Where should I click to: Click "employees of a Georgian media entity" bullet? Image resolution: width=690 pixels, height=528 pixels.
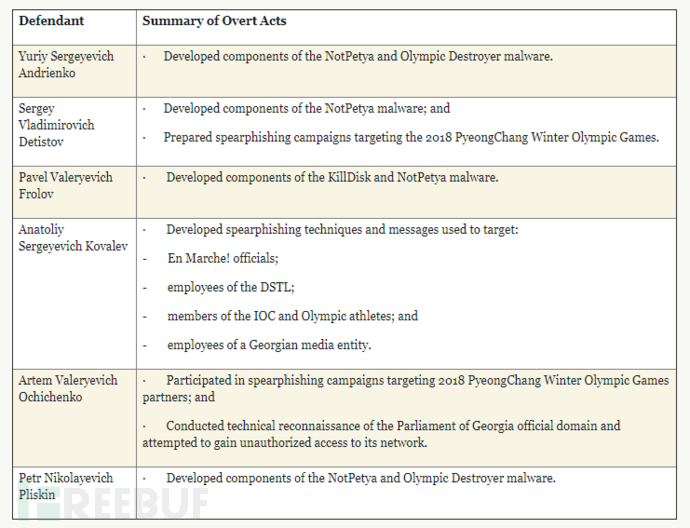268,345
